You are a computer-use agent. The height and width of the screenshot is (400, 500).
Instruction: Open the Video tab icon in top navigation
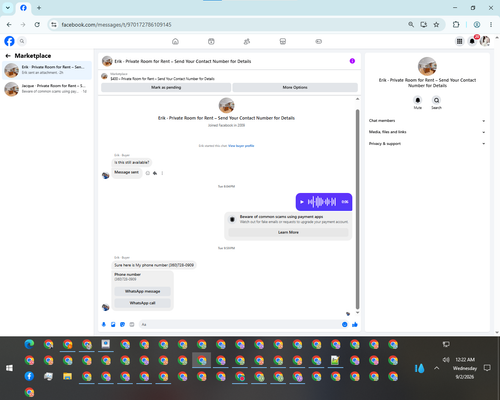tap(211, 41)
